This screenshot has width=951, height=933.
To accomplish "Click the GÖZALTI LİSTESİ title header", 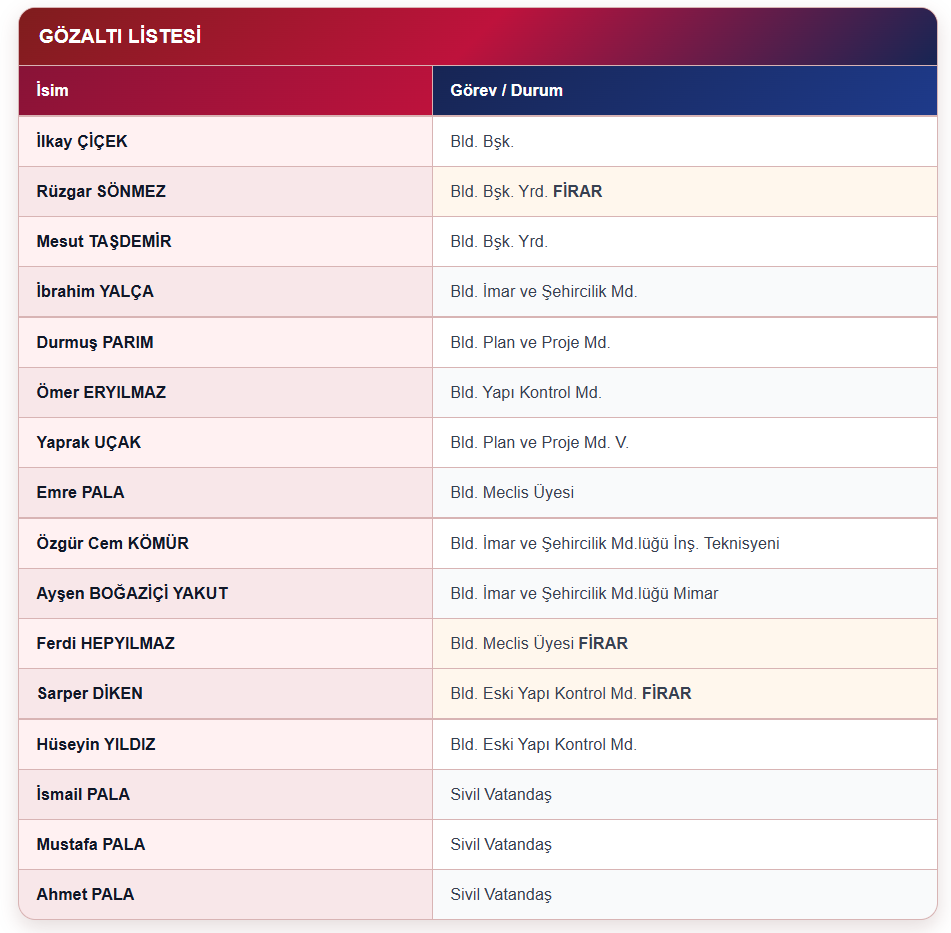I will click(x=119, y=36).
